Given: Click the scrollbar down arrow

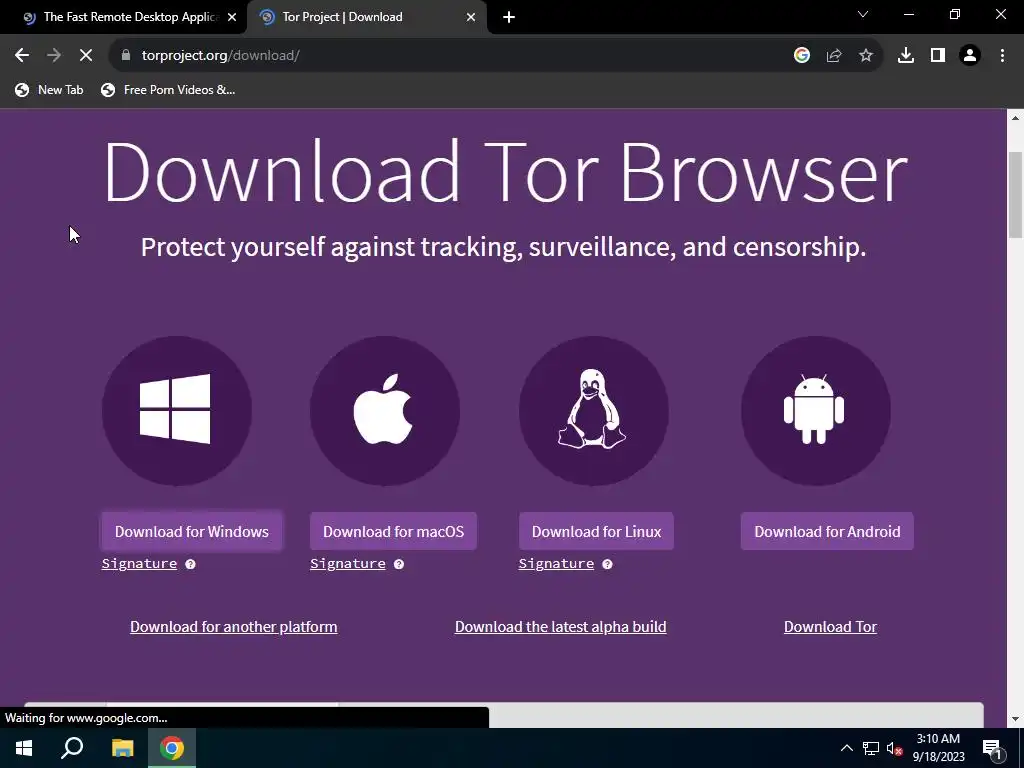Looking at the screenshot, I should 1015,719.
